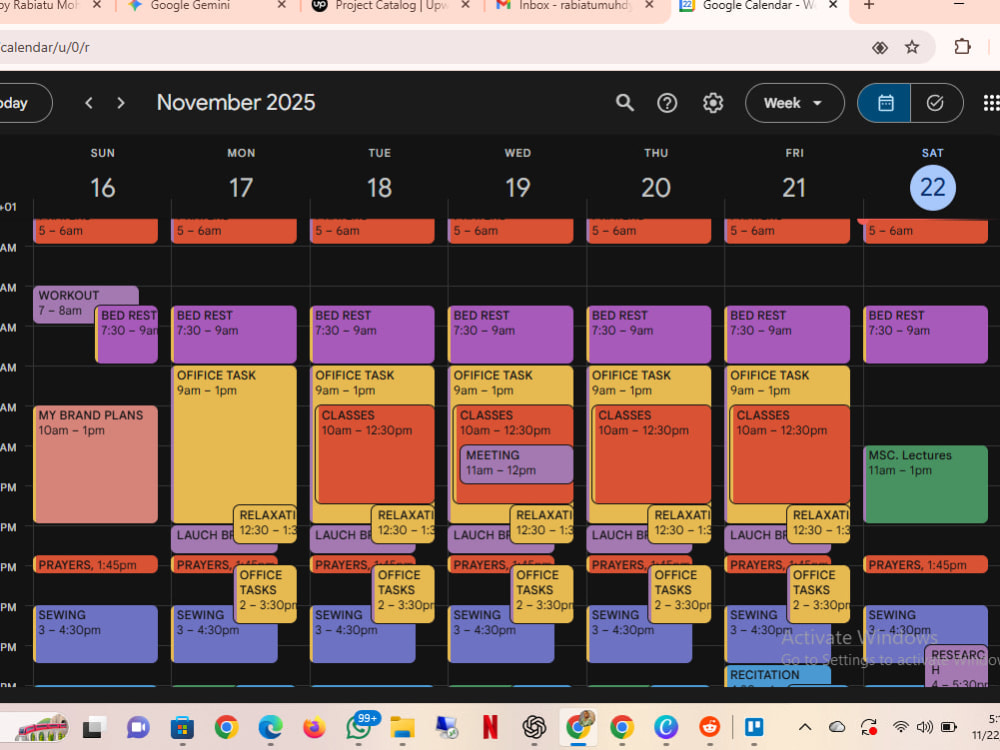Open the RESEARCH event on Saturday

point(956,666)
